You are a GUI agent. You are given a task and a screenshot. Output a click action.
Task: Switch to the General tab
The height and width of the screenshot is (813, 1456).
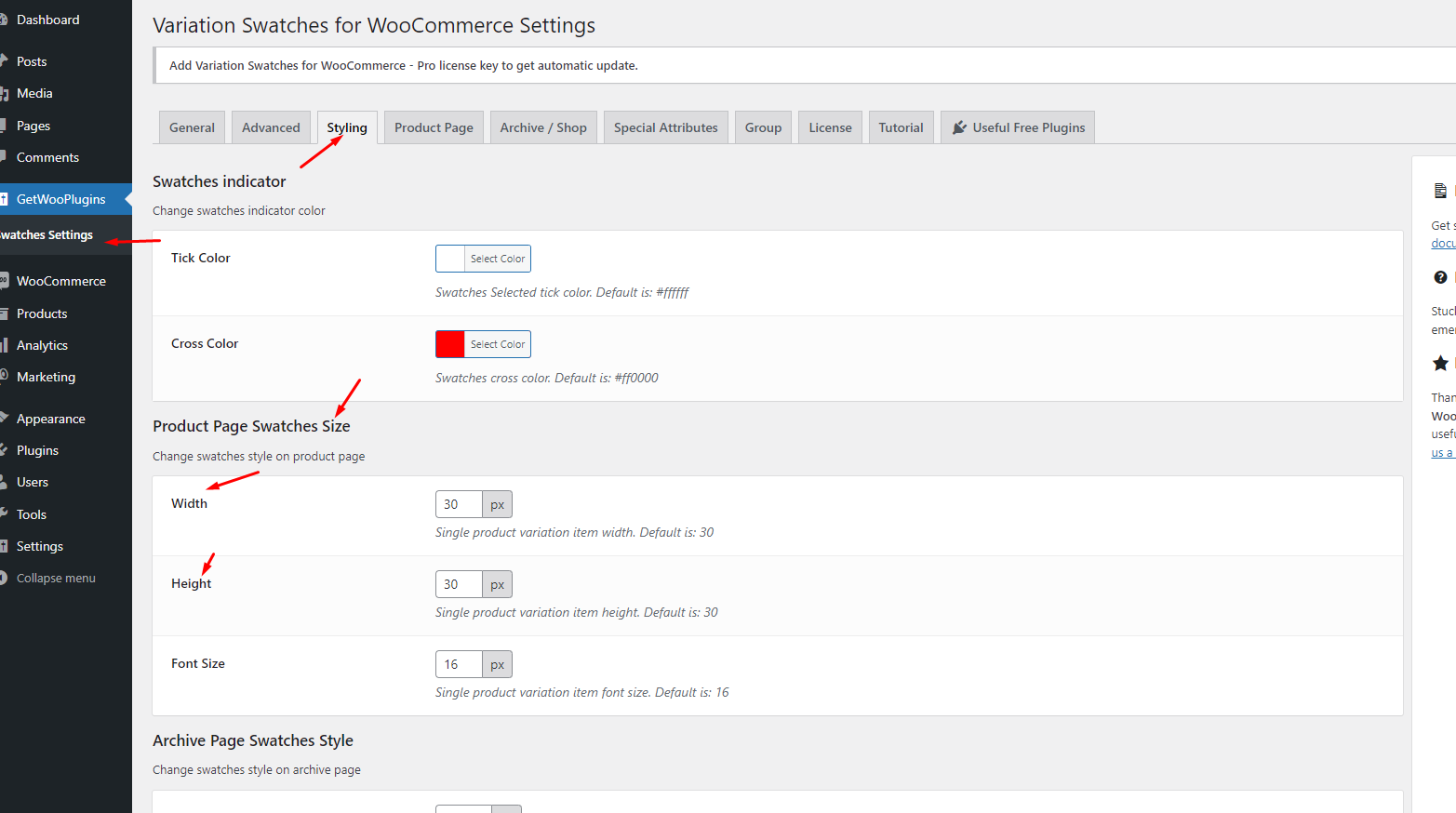(x=192, y=127)
